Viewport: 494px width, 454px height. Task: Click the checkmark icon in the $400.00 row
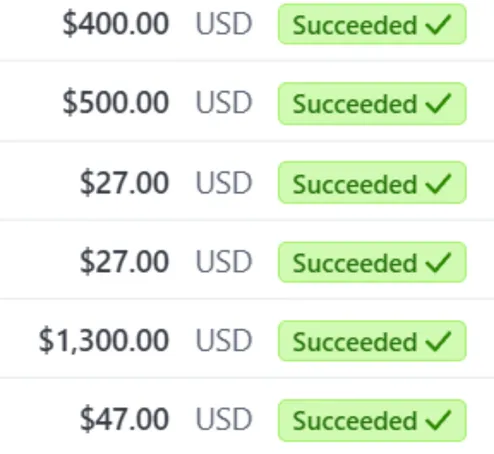(x=438, y=24)
